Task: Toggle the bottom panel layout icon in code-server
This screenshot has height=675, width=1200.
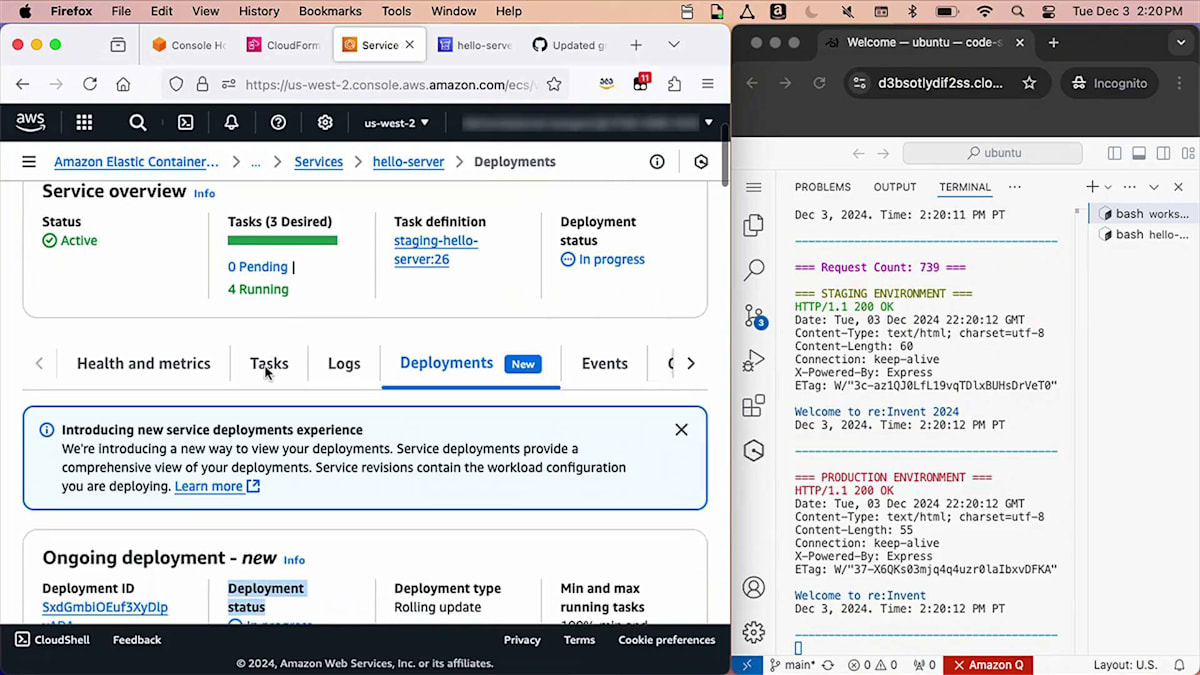Action: pyautogui.click(x=1139, y=153)
